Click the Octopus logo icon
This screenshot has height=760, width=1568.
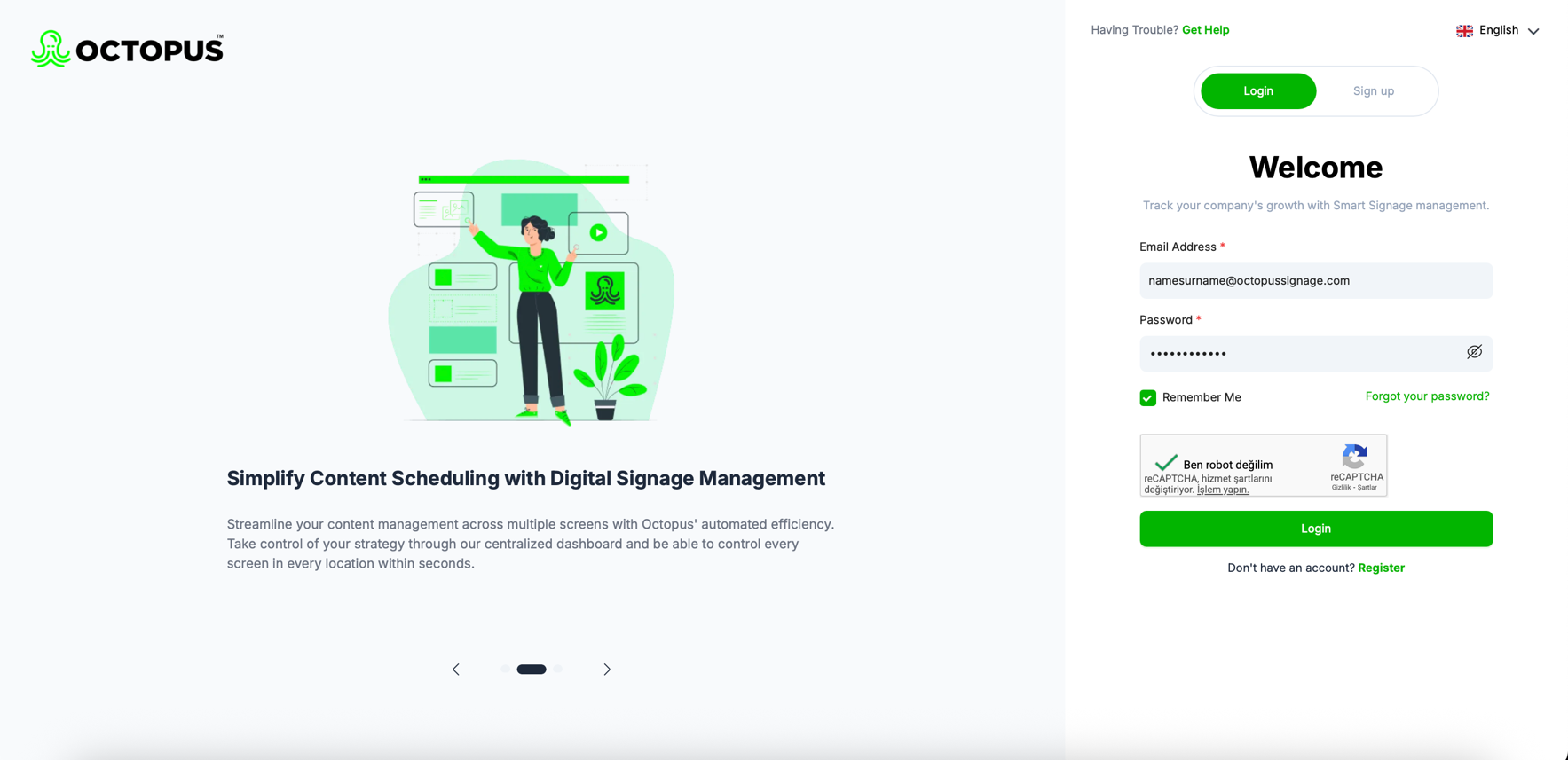click(x=51, y=49)
